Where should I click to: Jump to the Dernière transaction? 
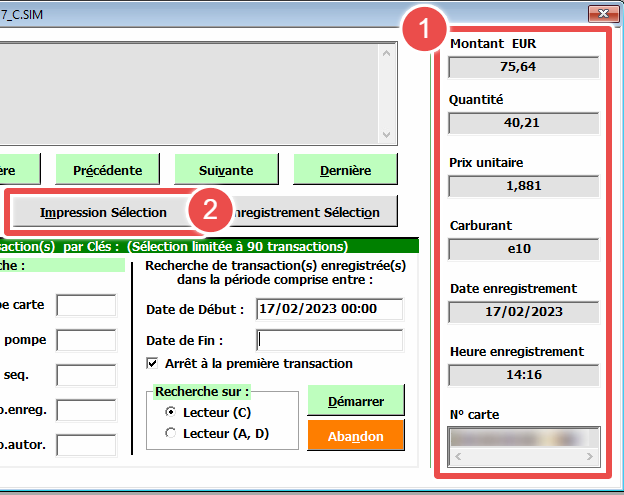(x=346, y=170)
